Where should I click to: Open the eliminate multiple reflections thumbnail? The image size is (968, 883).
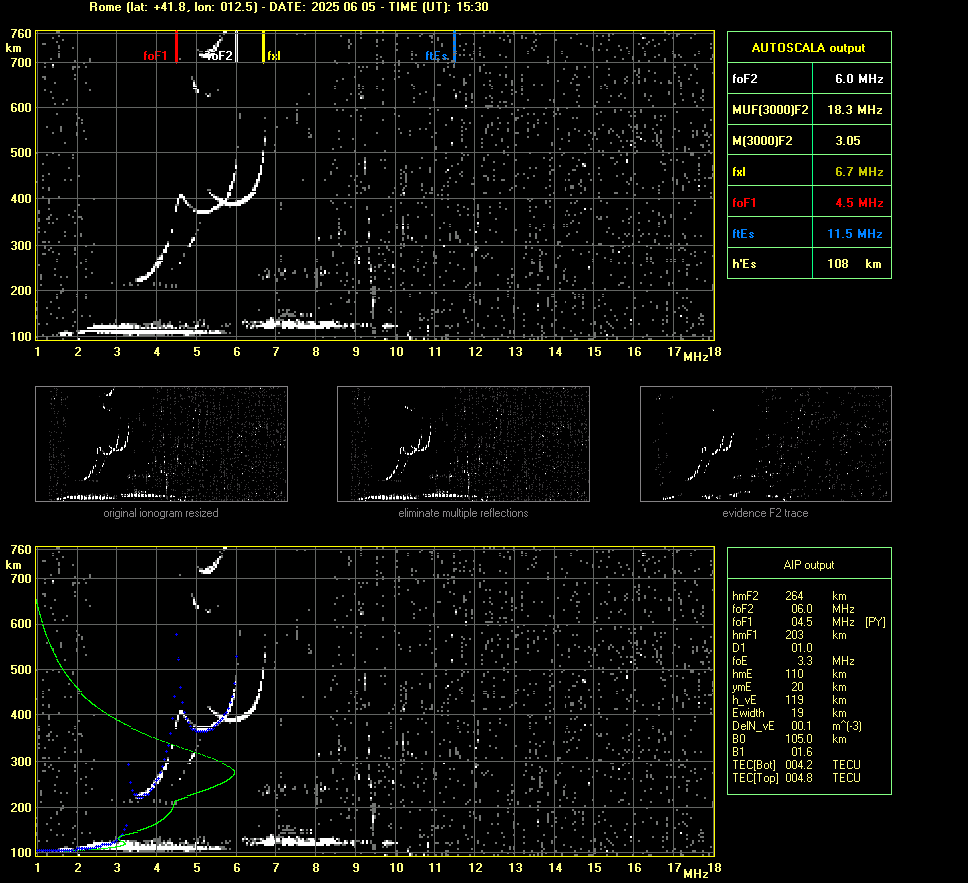click(x=463, y=444)
